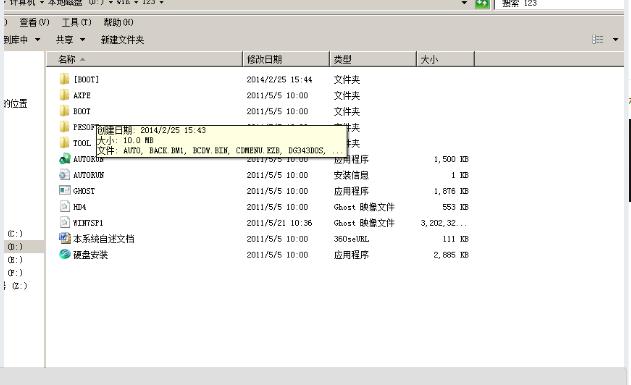Viewport: 631px width, 385px height.
Task: Click the 360seURL type cell
Action: [351, 239]
